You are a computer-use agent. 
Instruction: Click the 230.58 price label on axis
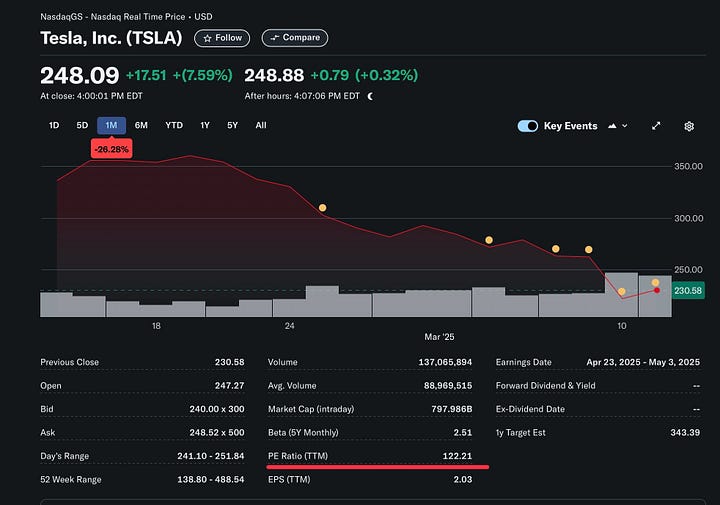(688, 291)
